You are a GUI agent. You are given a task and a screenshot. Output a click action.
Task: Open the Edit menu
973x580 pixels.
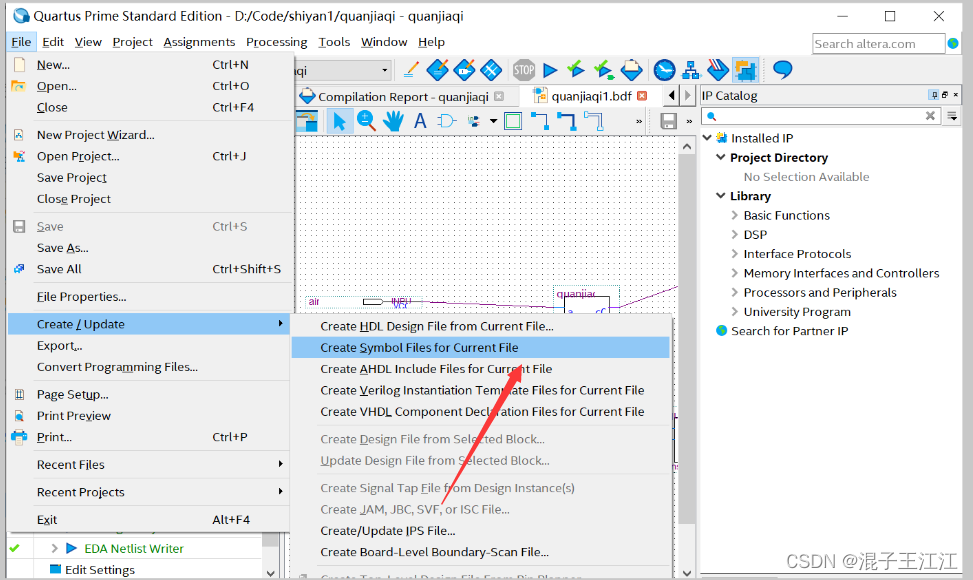pyautogui.click(x=53, y=42)
